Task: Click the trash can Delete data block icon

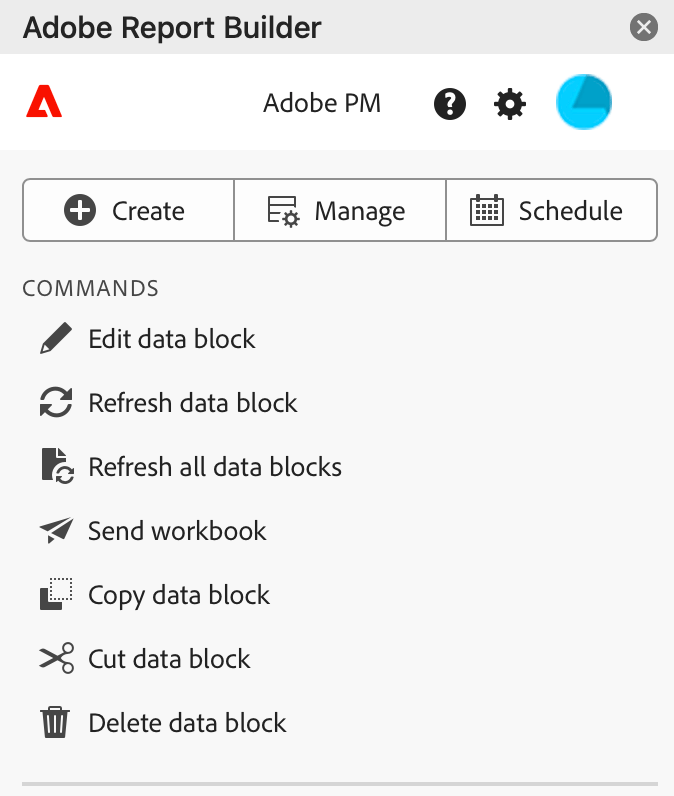Action: [x=55, y=722]
